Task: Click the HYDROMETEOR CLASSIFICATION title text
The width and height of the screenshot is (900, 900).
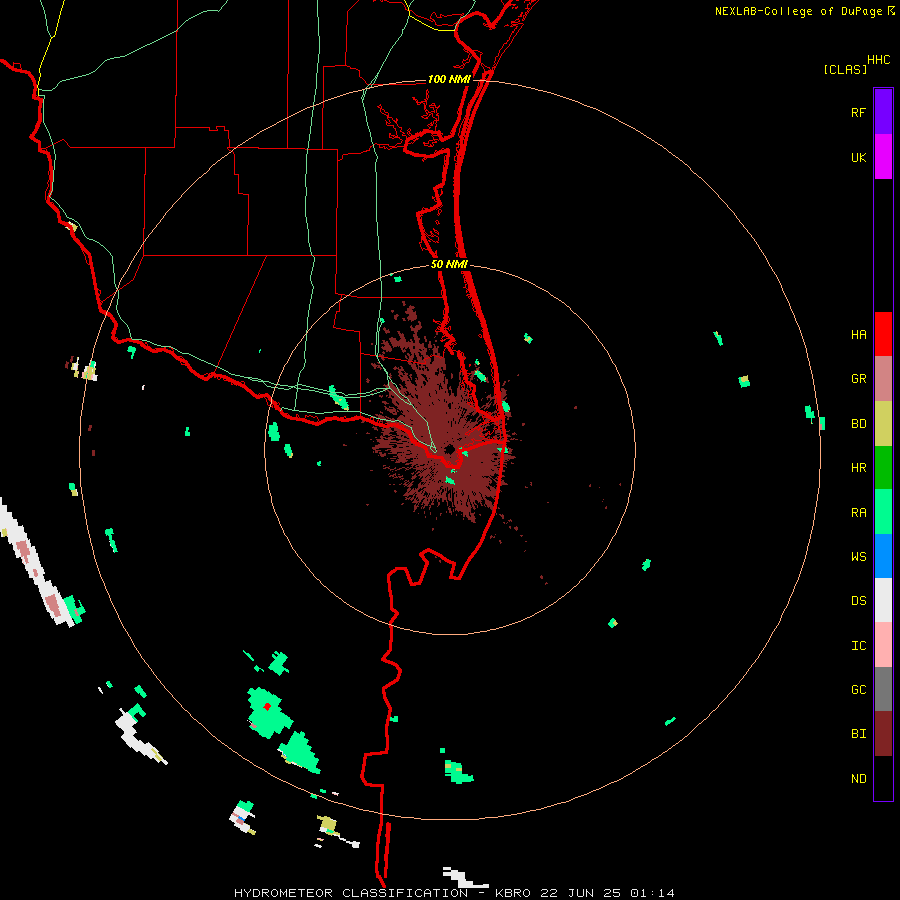Action: [x=351, y=893]
